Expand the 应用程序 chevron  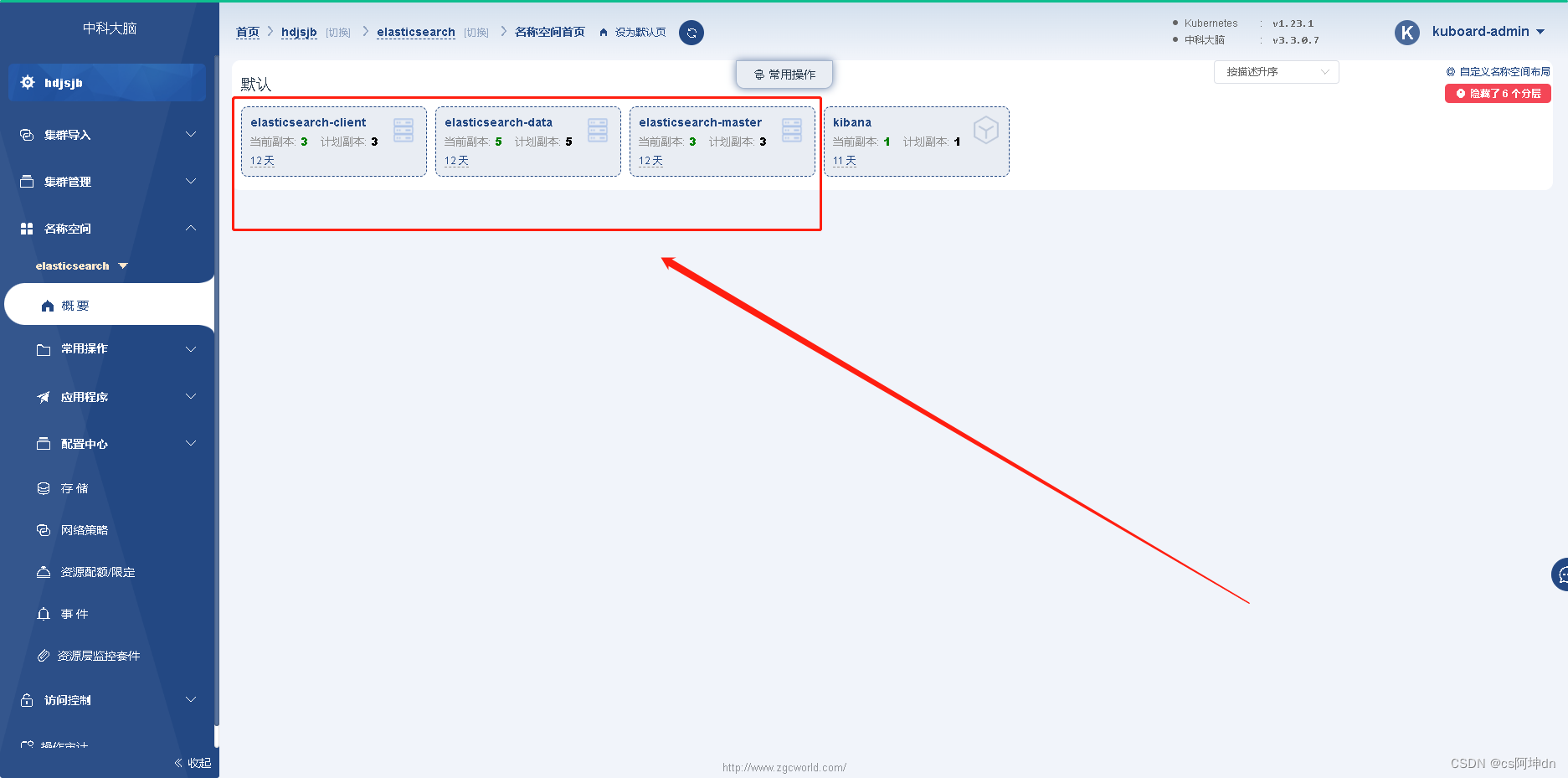click(191, 396)
